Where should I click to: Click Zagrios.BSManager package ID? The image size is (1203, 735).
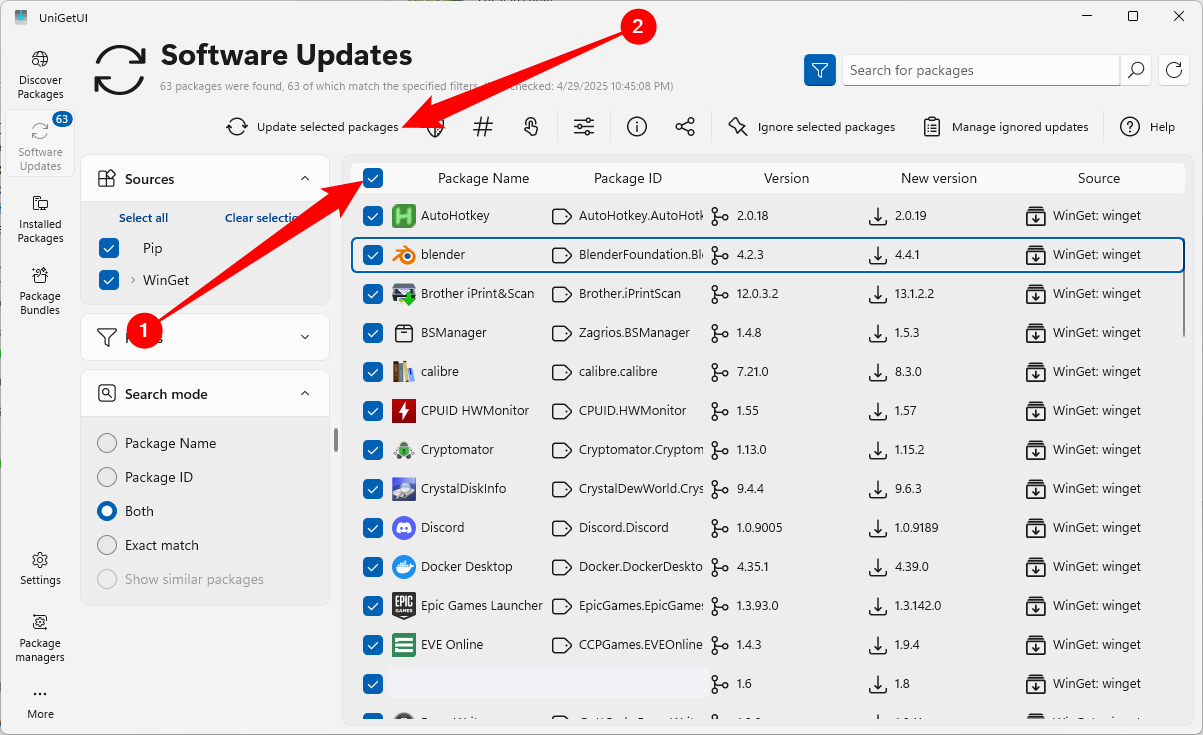pyautogui.click(x=634, y=332)
